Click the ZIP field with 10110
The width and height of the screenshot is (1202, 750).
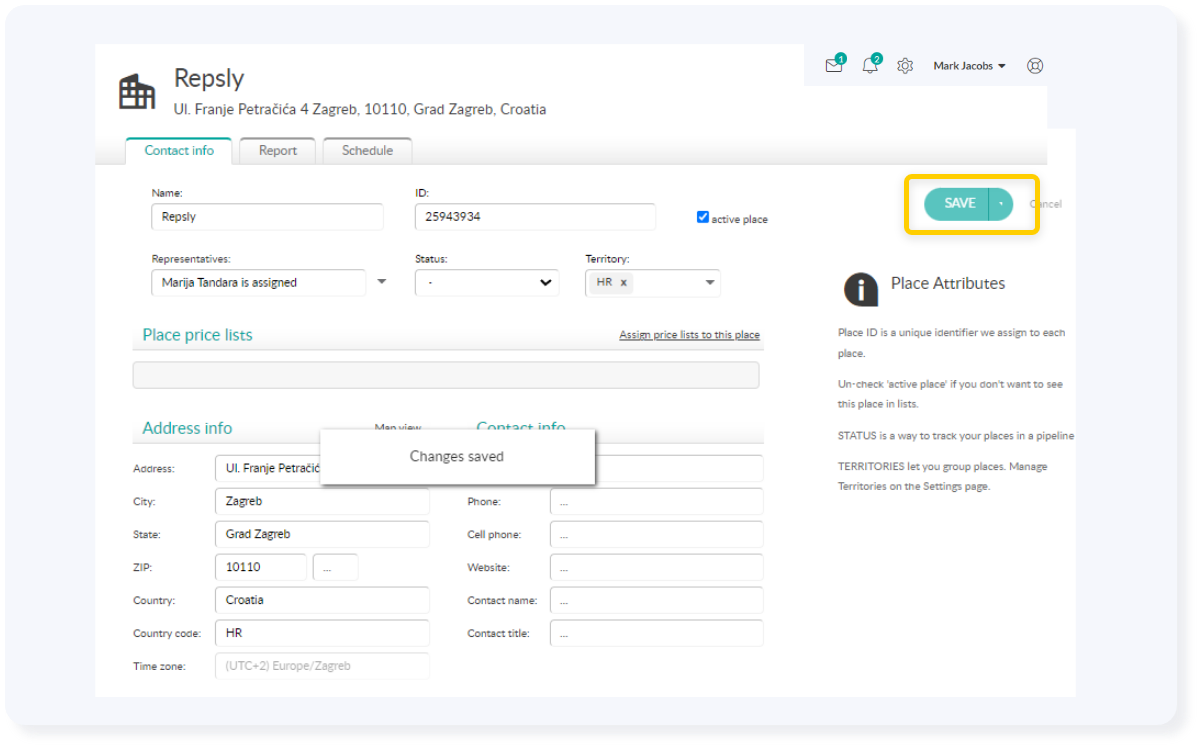(x=260, y=568)
